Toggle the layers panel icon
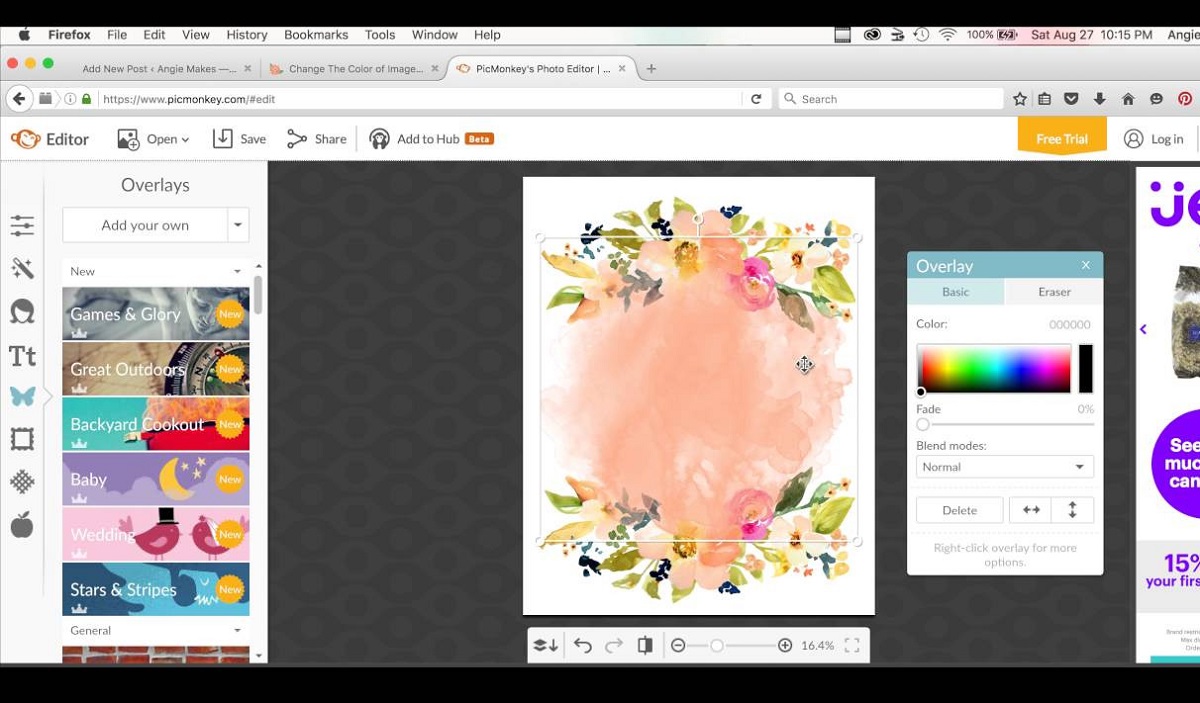Image resolution: width=1200 pixels, height=703 pixels. tap(545, 646)
